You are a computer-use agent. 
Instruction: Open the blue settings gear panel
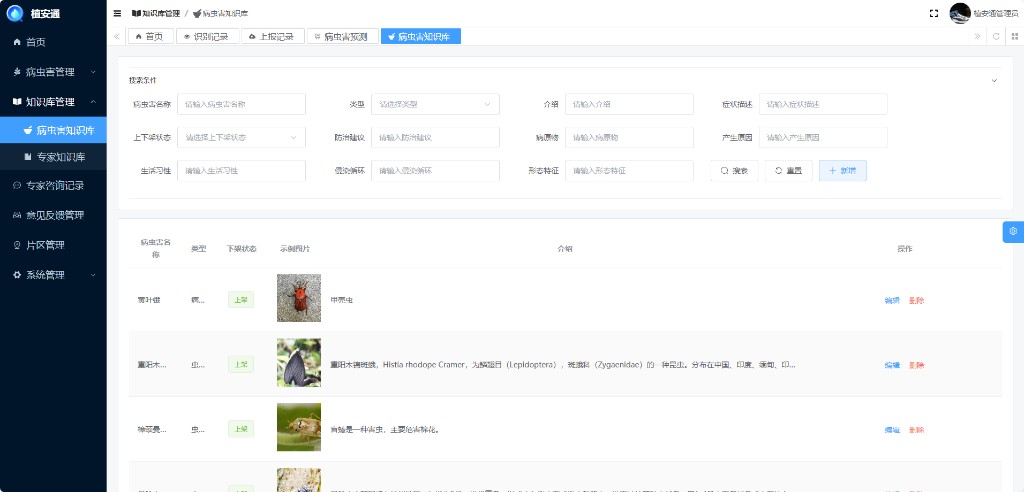point(1014,231)
